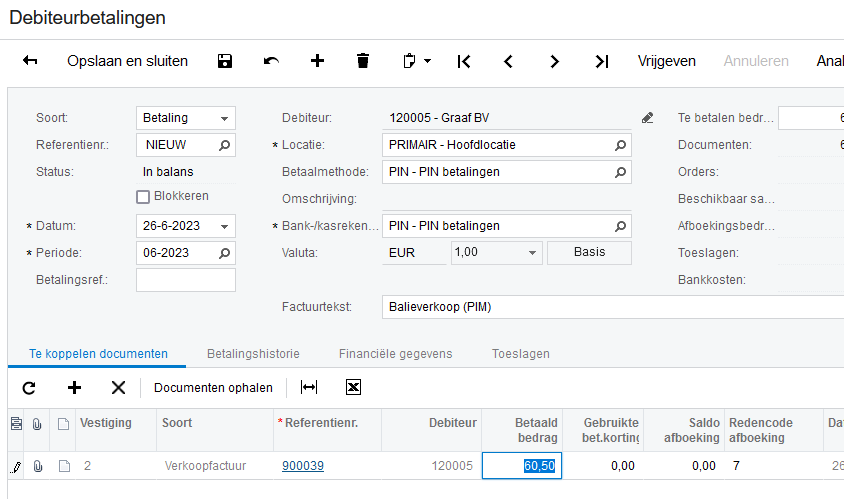Edit Debiteur with pencil icon
This screenshot has width=844, height=499.
tap(648, 118)
